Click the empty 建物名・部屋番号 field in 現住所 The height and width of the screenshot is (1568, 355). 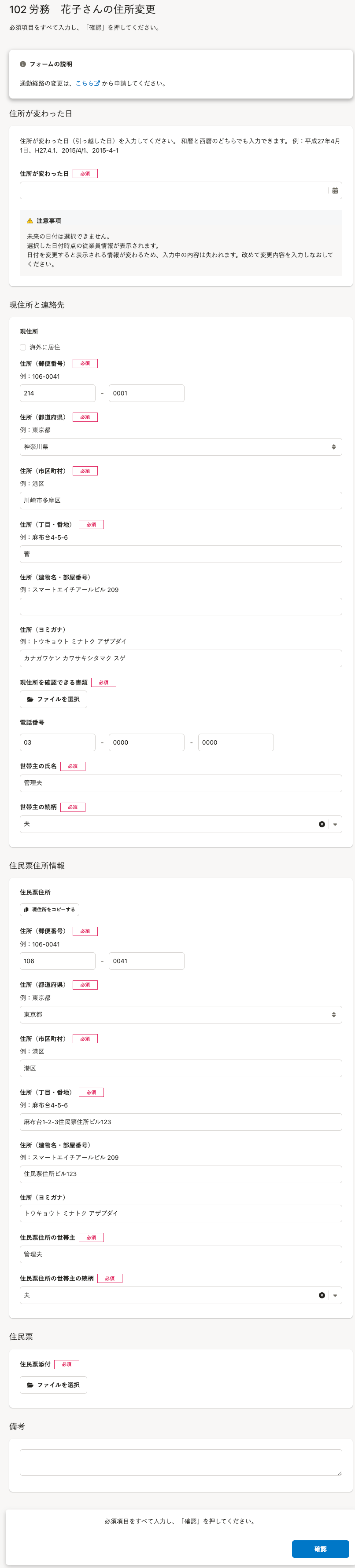coord(181,606)
